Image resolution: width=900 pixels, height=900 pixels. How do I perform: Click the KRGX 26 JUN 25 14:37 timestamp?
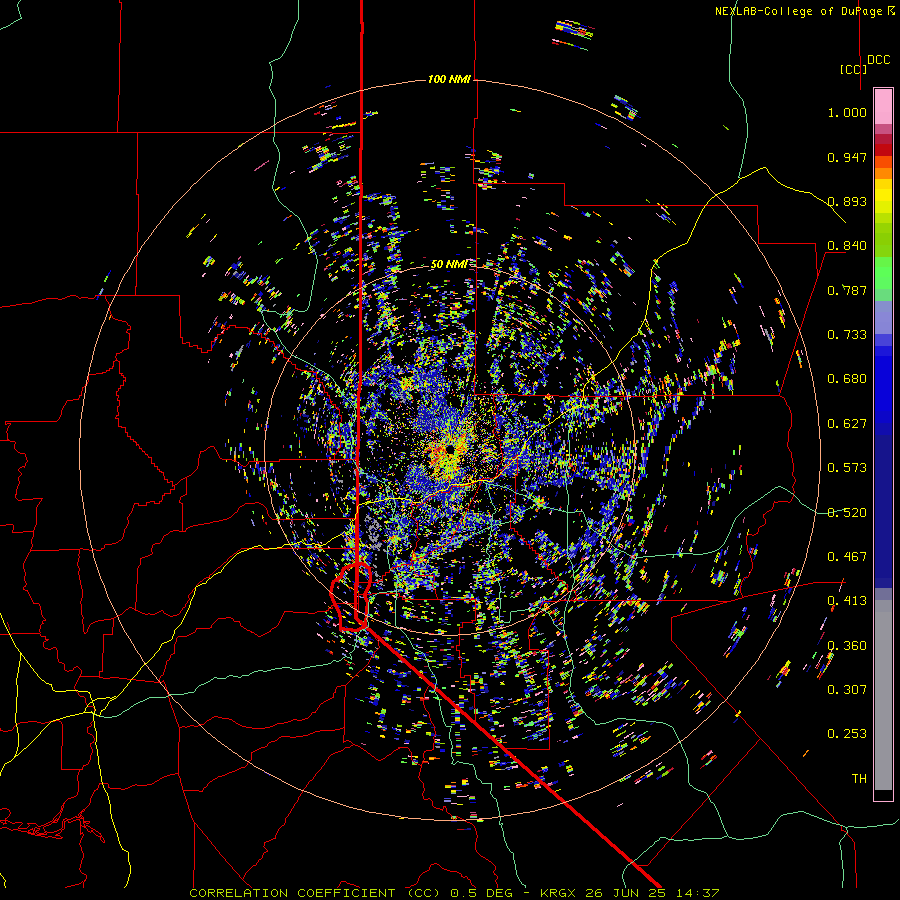tap(630, 893)
